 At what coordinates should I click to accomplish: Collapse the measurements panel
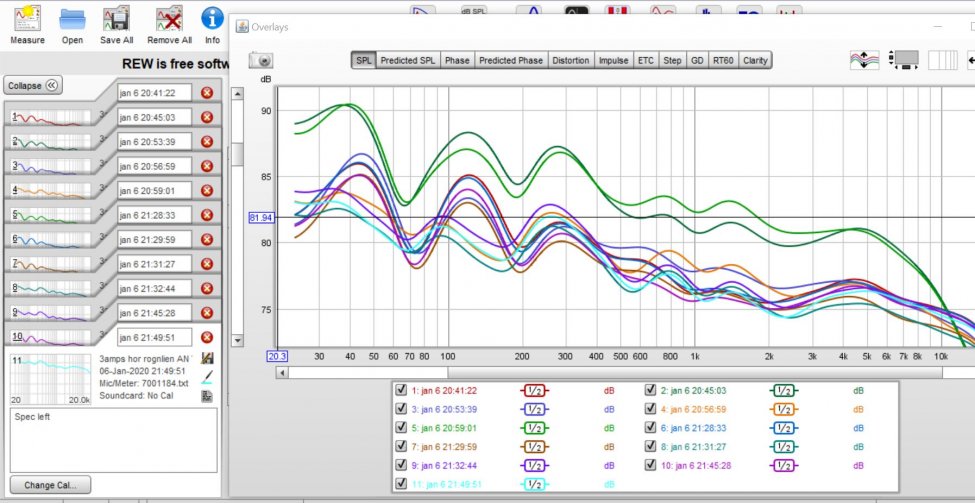tap(33, 86)
